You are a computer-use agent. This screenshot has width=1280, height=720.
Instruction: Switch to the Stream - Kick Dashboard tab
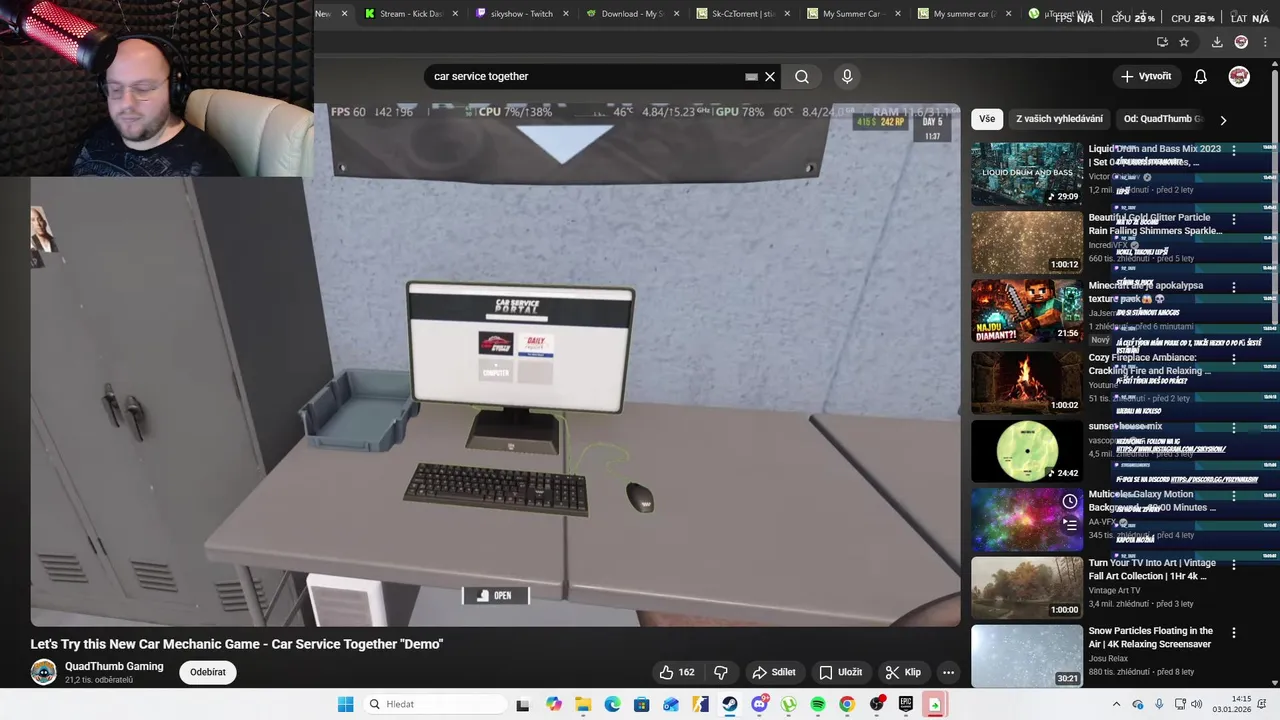403,14
